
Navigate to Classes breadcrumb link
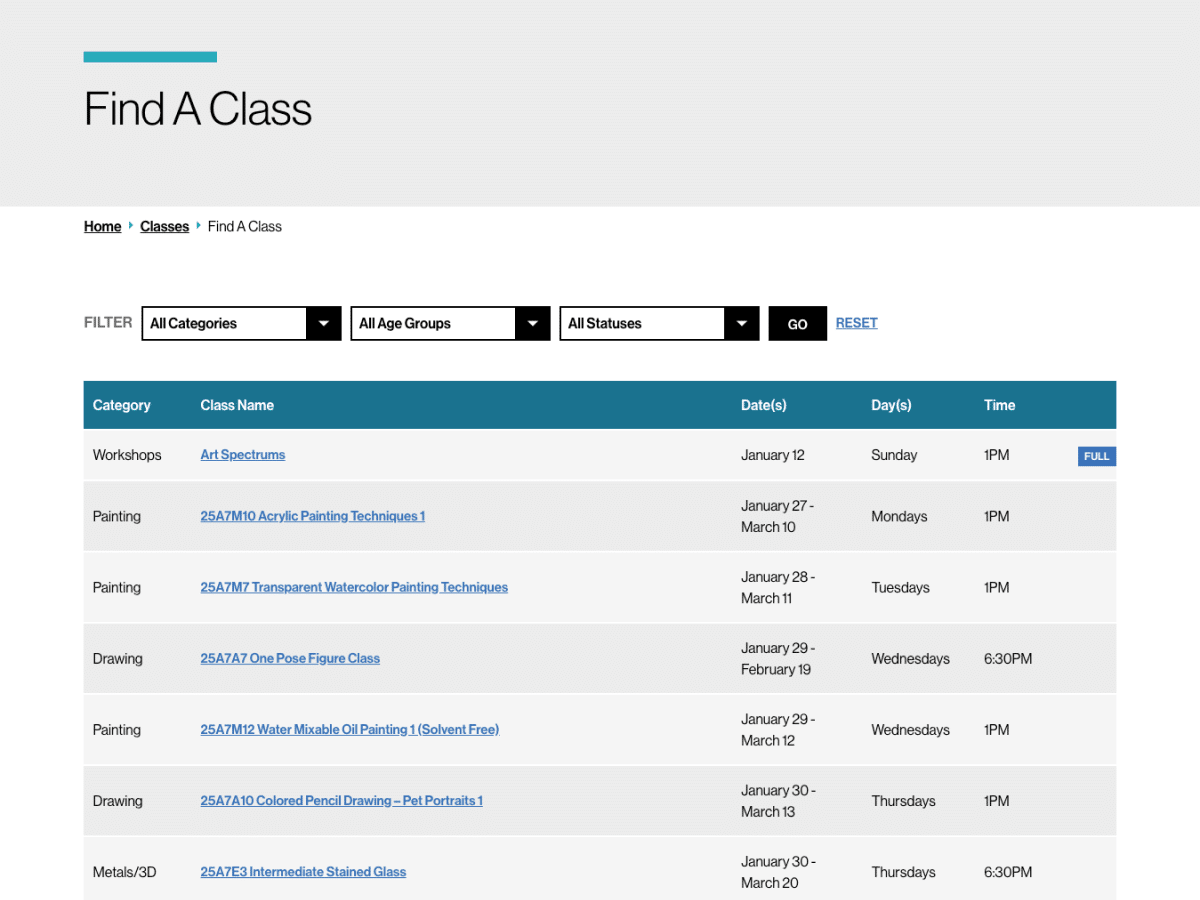(x=164, y=227)
